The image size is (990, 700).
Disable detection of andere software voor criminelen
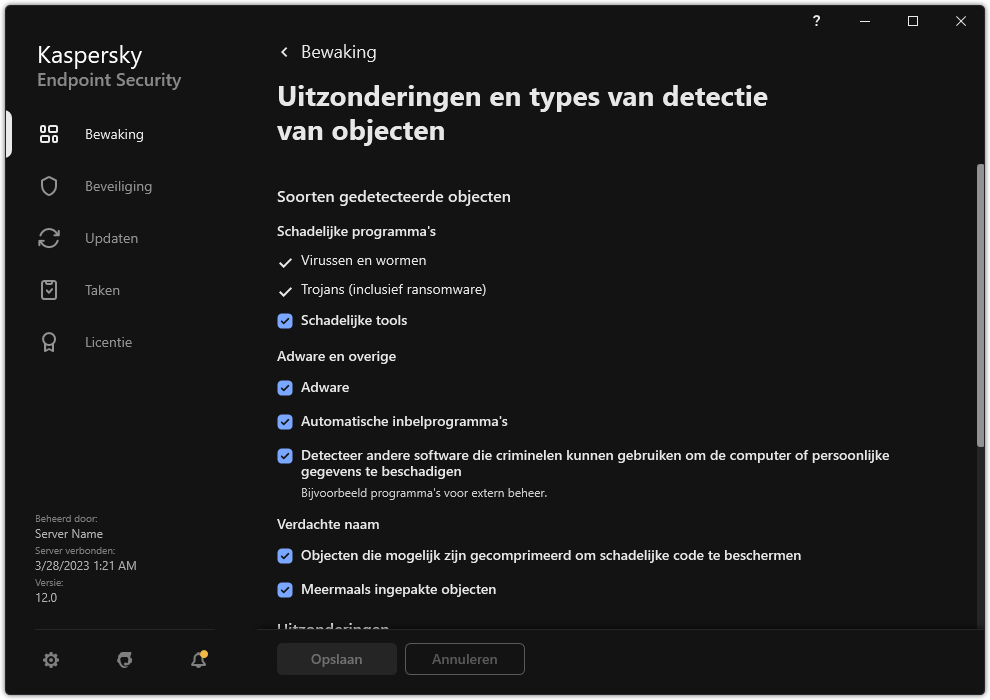pyautogui.click(x=285, y=455)
